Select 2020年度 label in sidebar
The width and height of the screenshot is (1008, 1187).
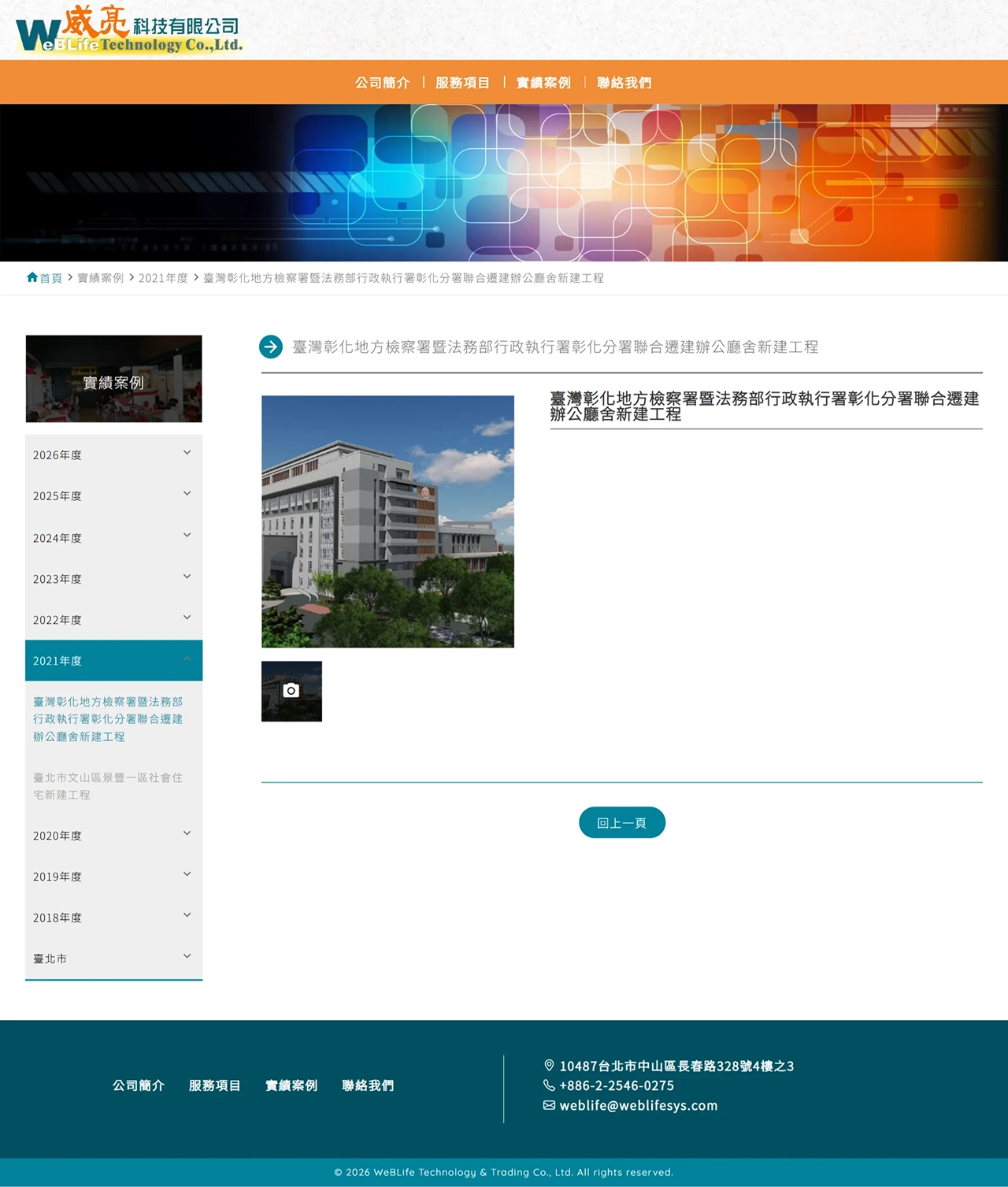[57, 836]
